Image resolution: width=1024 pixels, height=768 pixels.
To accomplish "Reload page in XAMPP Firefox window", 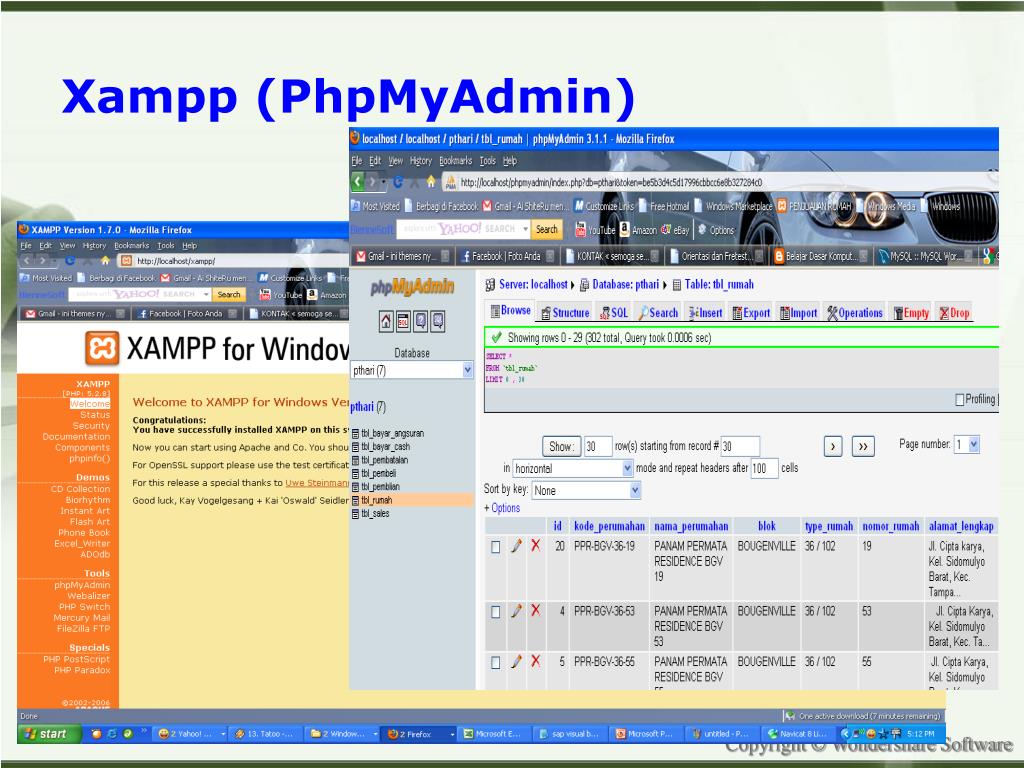I will [x=70, y=261].
